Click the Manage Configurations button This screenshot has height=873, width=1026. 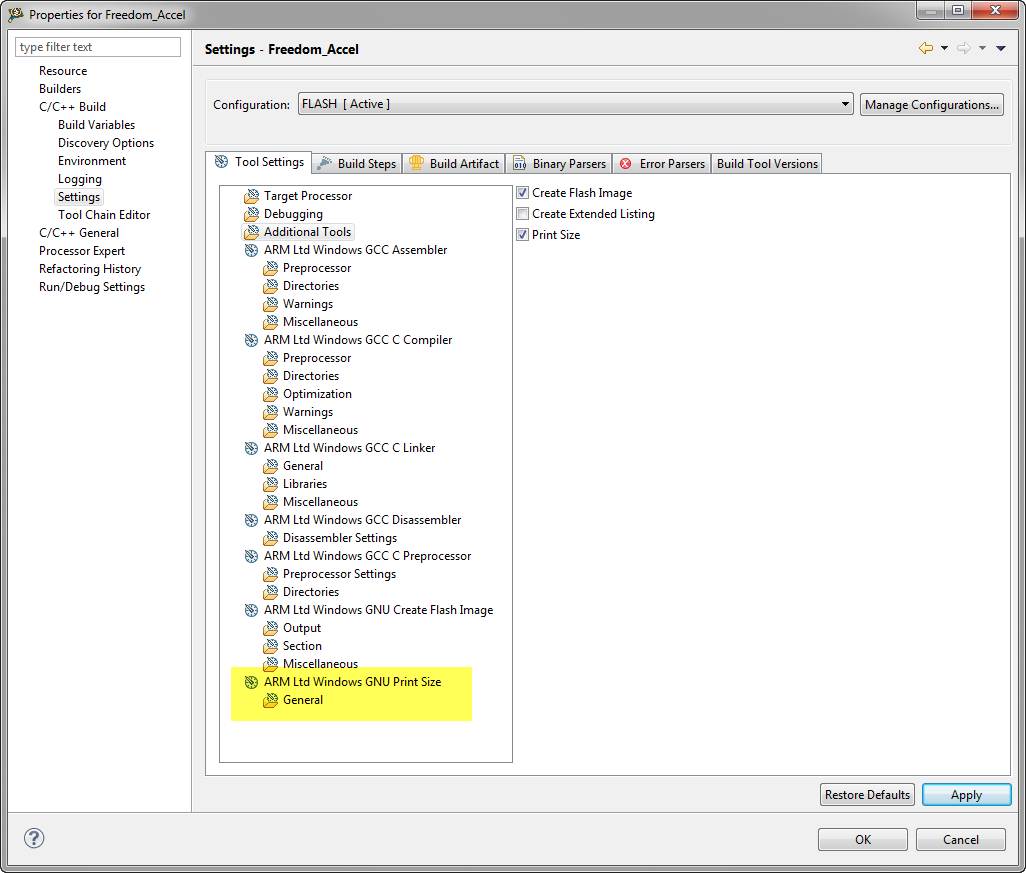coord(931,104)
